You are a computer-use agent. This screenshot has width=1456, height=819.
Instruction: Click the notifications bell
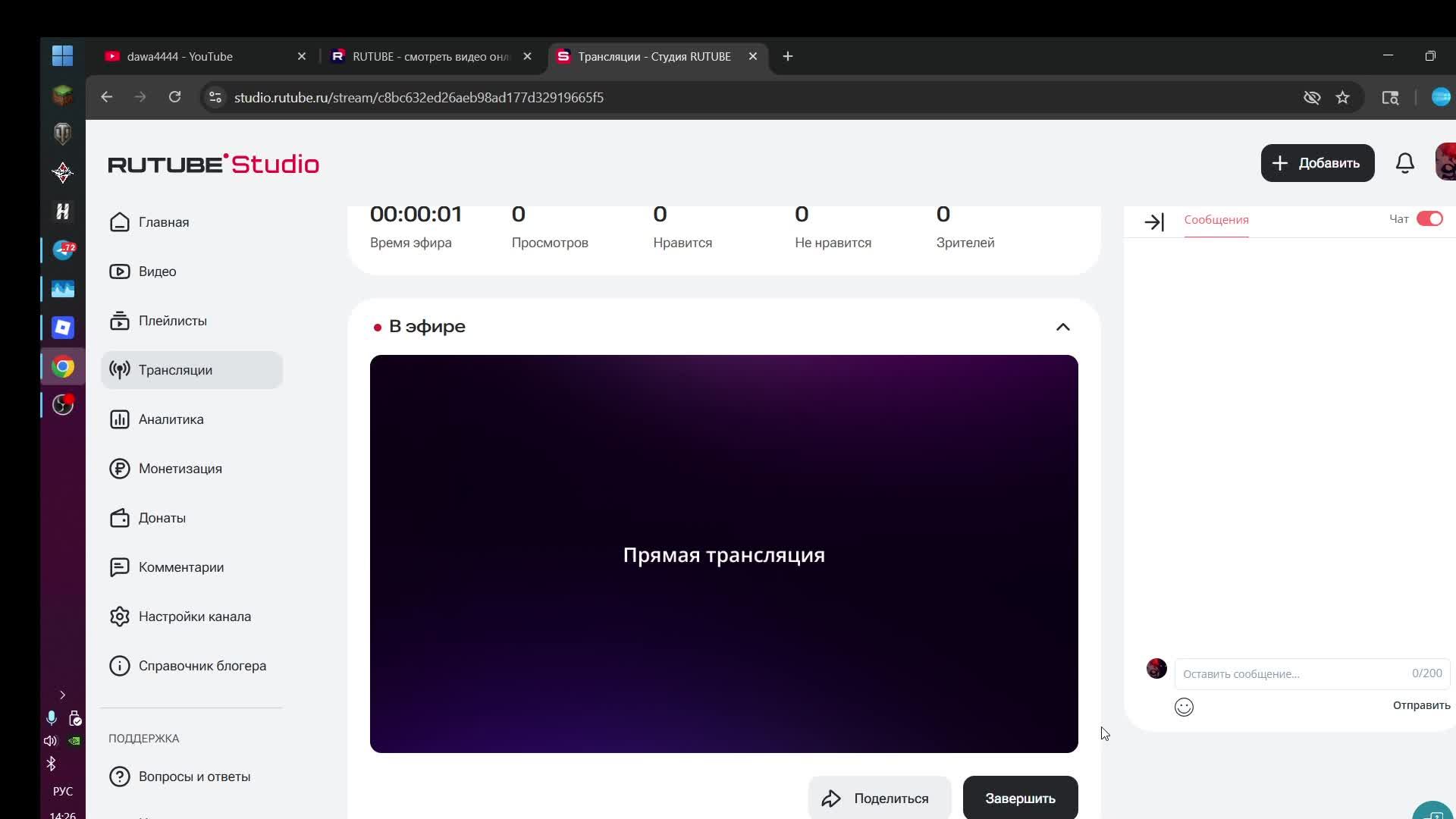[x=1405, y=163]
